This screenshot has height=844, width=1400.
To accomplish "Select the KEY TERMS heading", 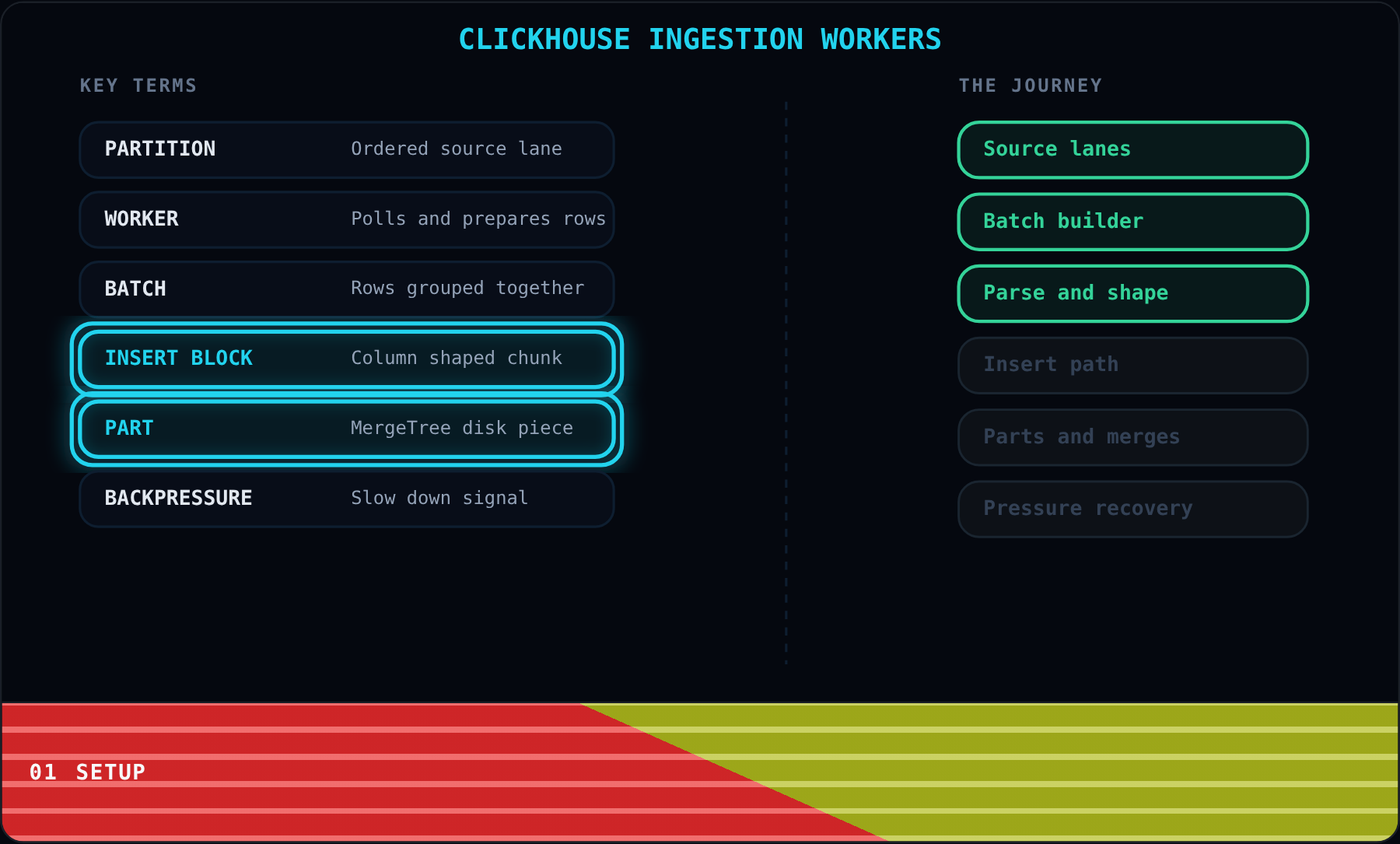I will (138, 86).
